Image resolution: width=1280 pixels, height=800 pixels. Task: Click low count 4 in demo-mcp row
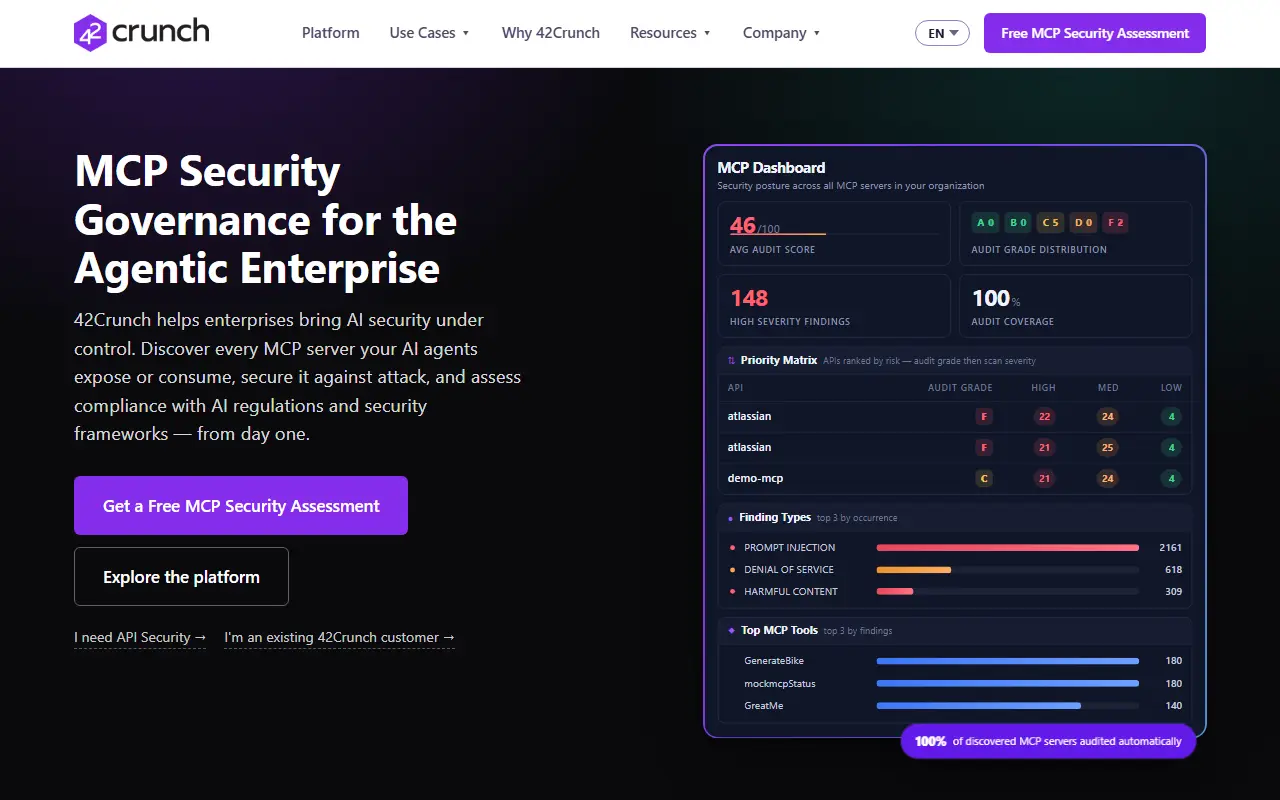[1172, 478]
